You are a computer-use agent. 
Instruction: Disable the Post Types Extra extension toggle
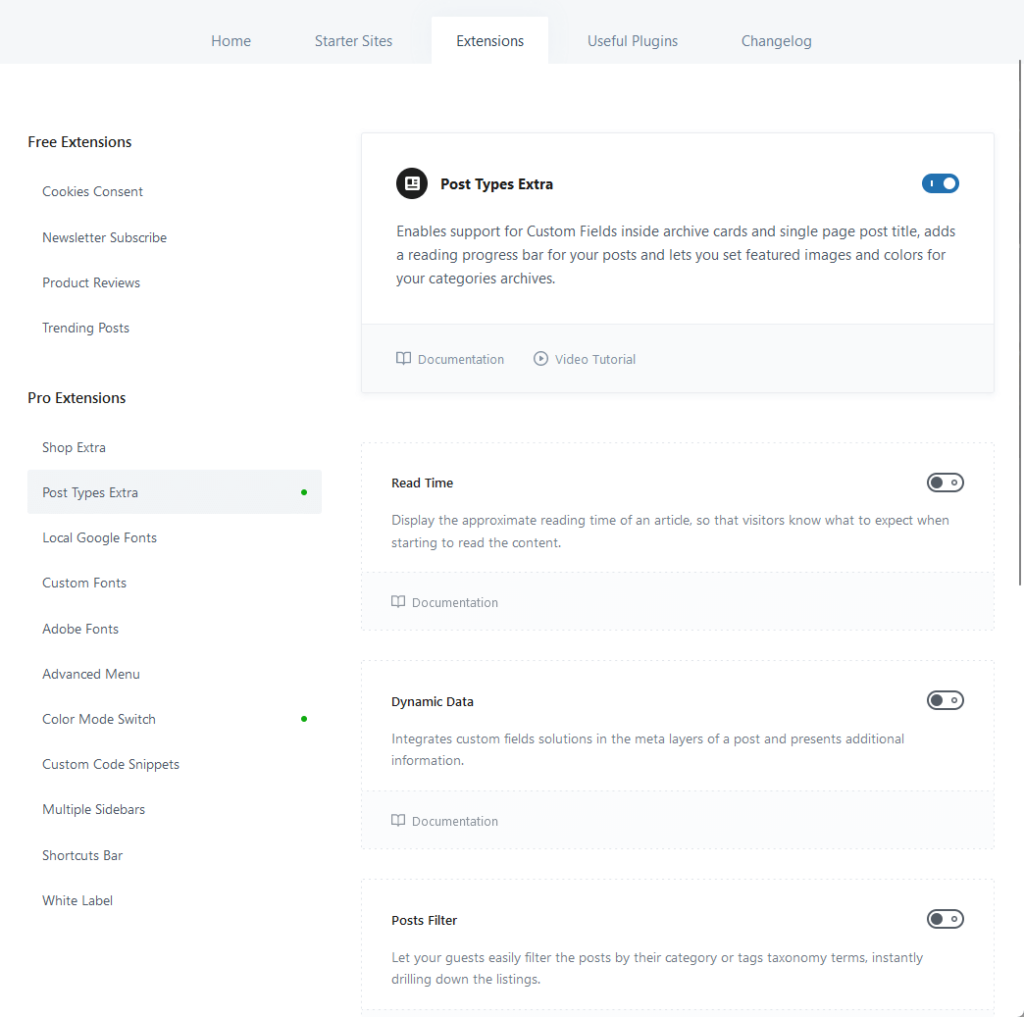tap(940, 184)
